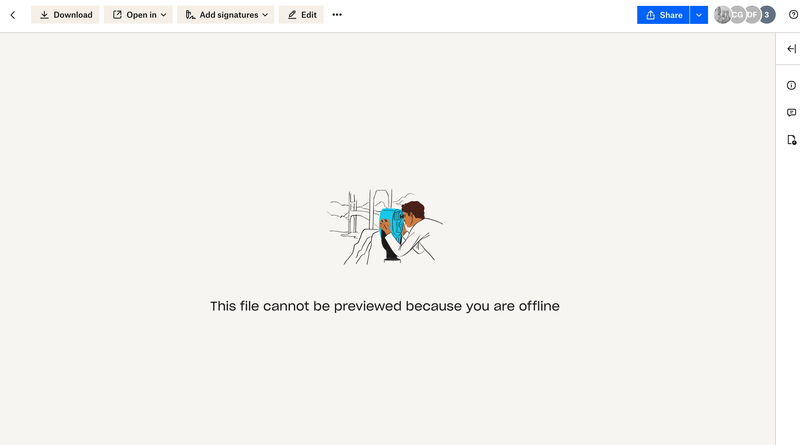Click the offline preview message text
The image size is (800, 445).
pyautogui.click(x=385, y=306)
